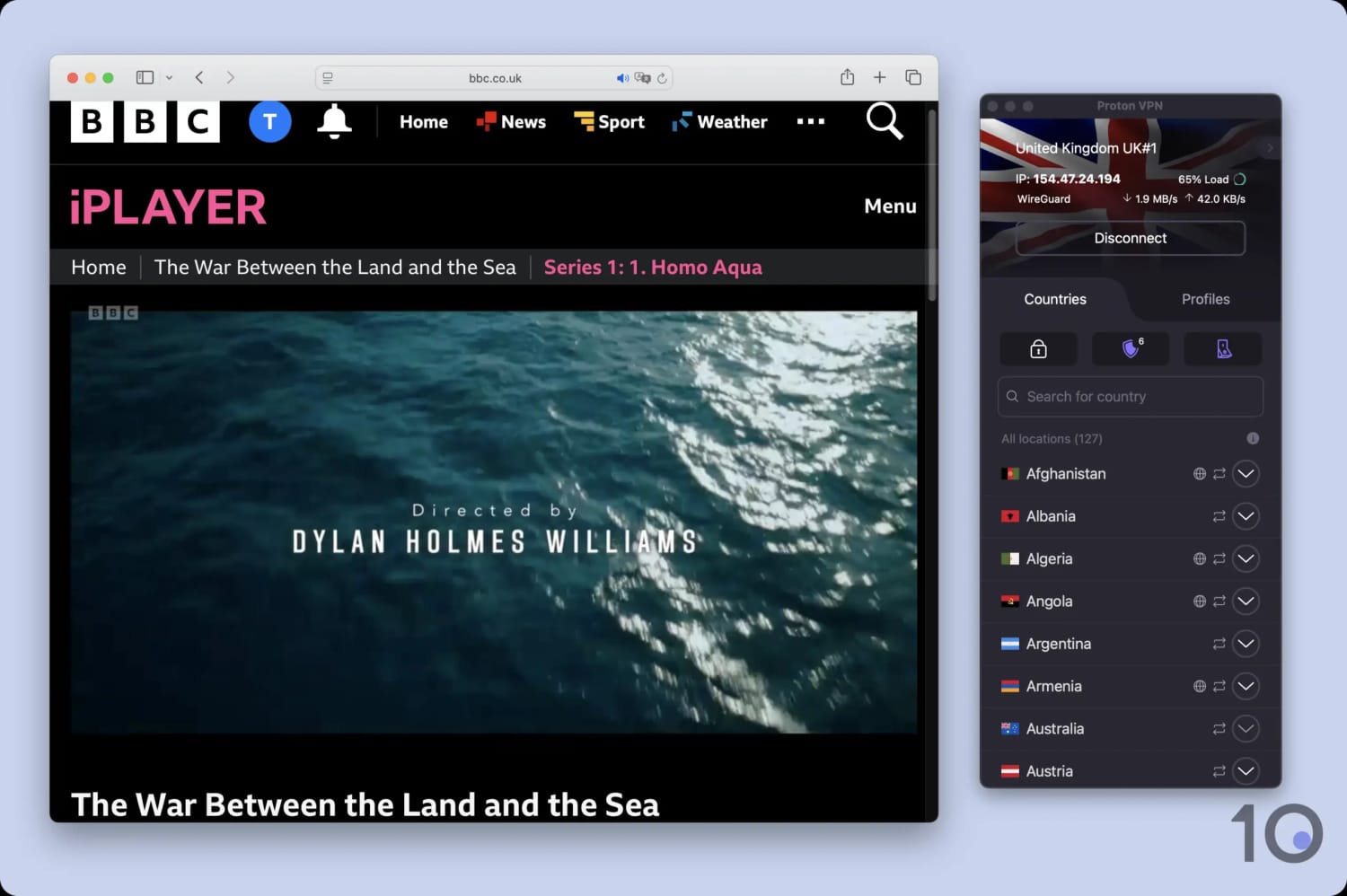Go to the Home breadcrumb link

pyautogui.click(x=99, y=267)
